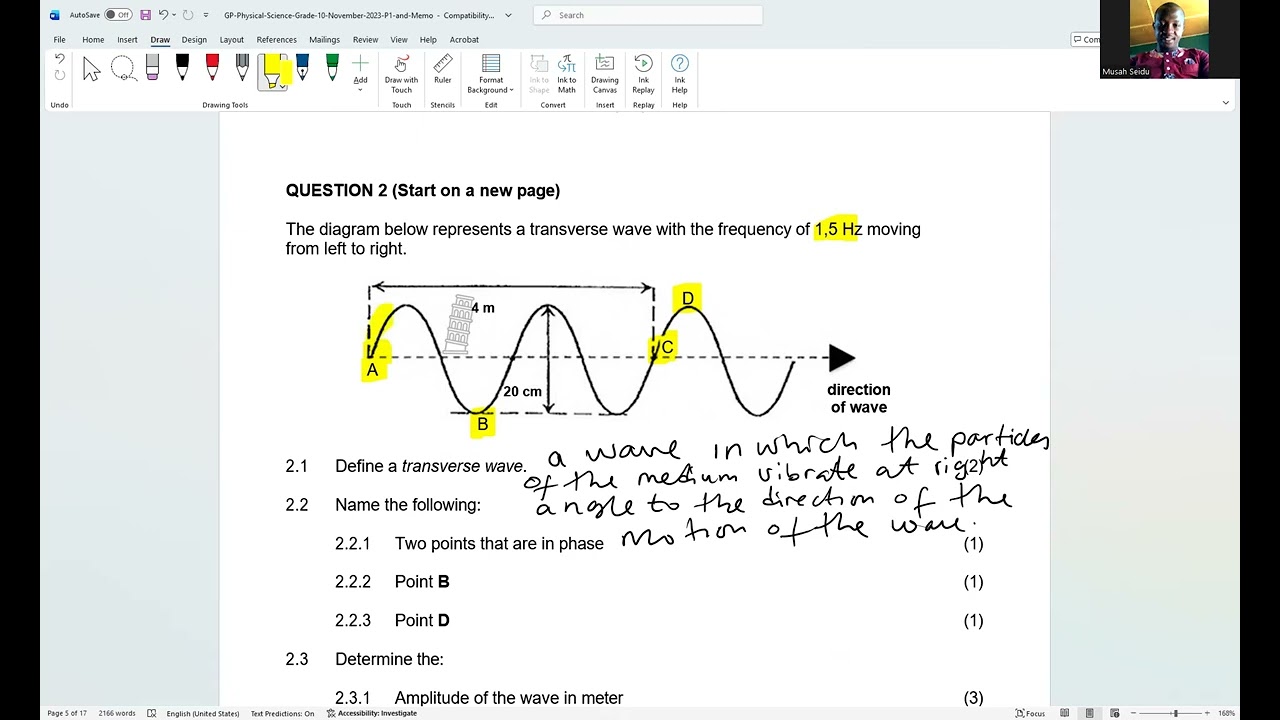Click English (United States) language indicator
This screenshot has height=720, width=1280.
(x=203, y=713)
